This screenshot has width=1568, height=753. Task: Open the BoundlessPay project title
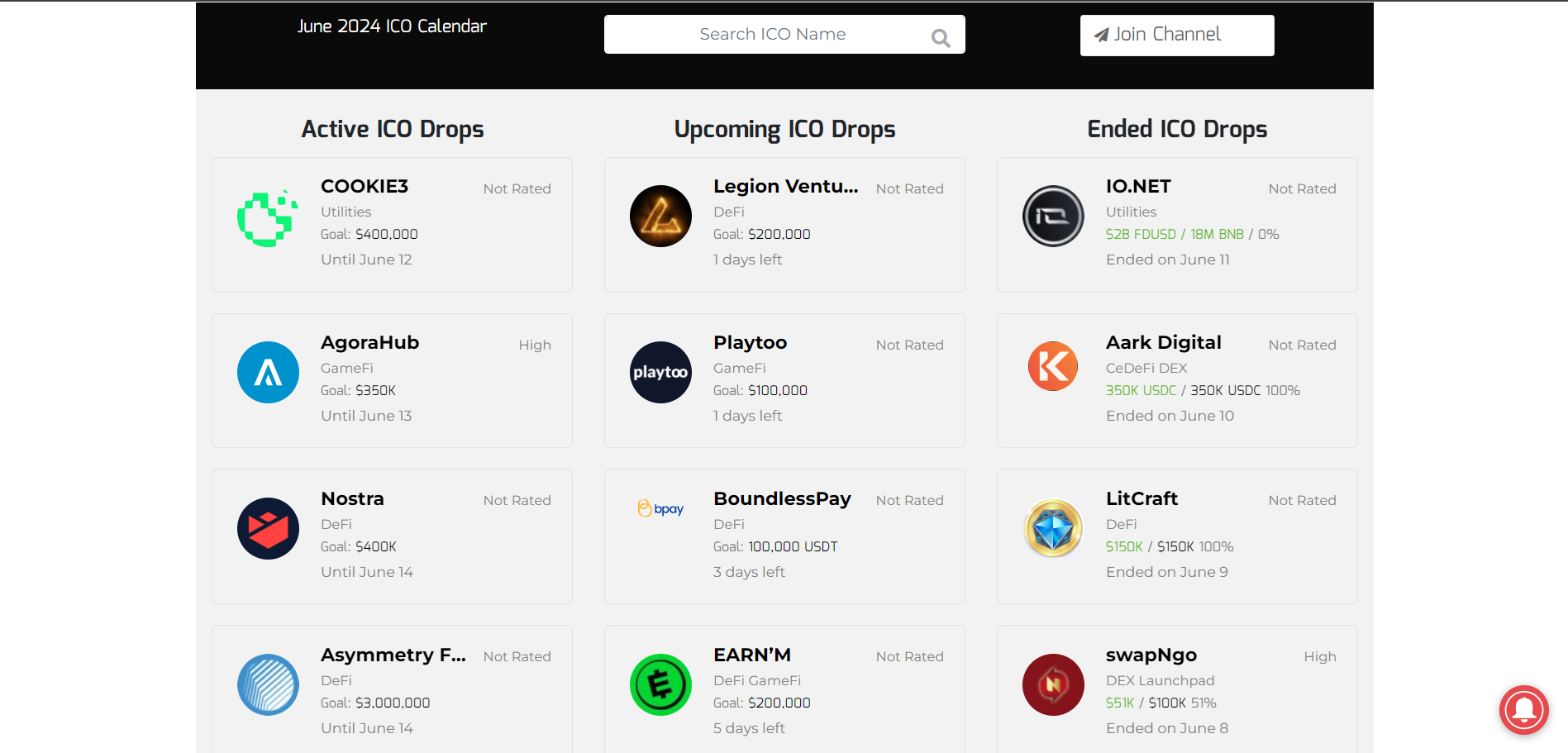(x=782, y=498)
